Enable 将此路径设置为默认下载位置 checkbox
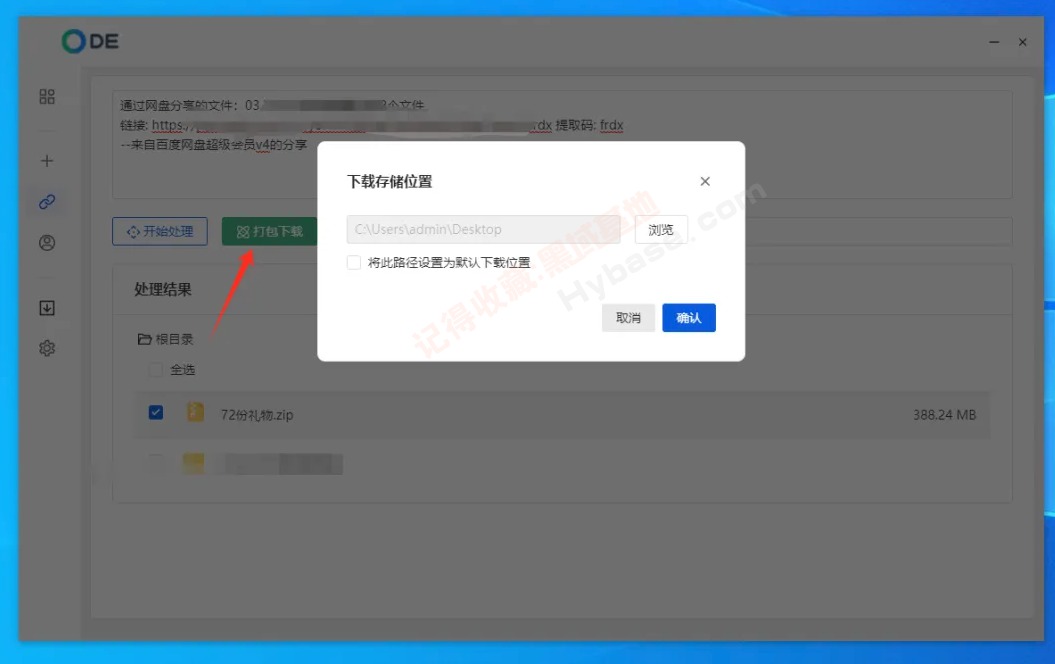The height and width of the screenshot is (664, 1055). pos(354,262)
